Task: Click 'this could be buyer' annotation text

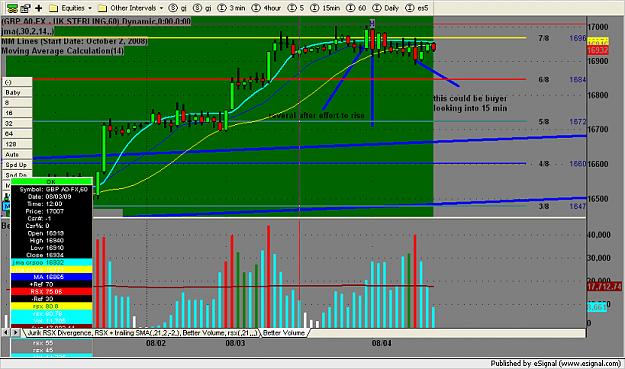Action: point(470,98)
